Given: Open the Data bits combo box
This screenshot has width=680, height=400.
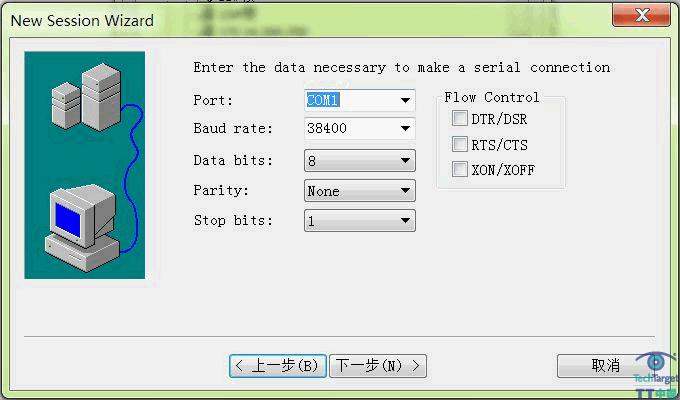Looking at the screenshot, I should [x=405, y=160].
